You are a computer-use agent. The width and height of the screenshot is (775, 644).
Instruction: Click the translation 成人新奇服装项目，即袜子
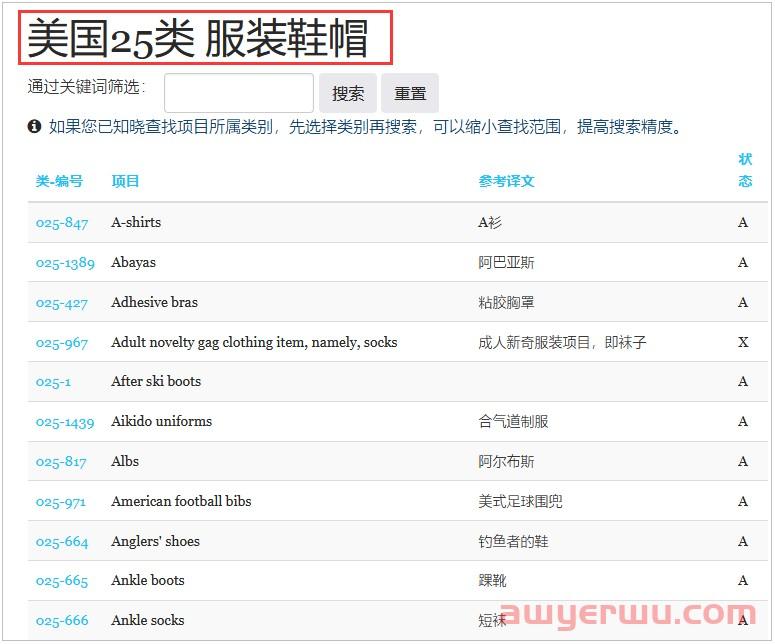562,342
